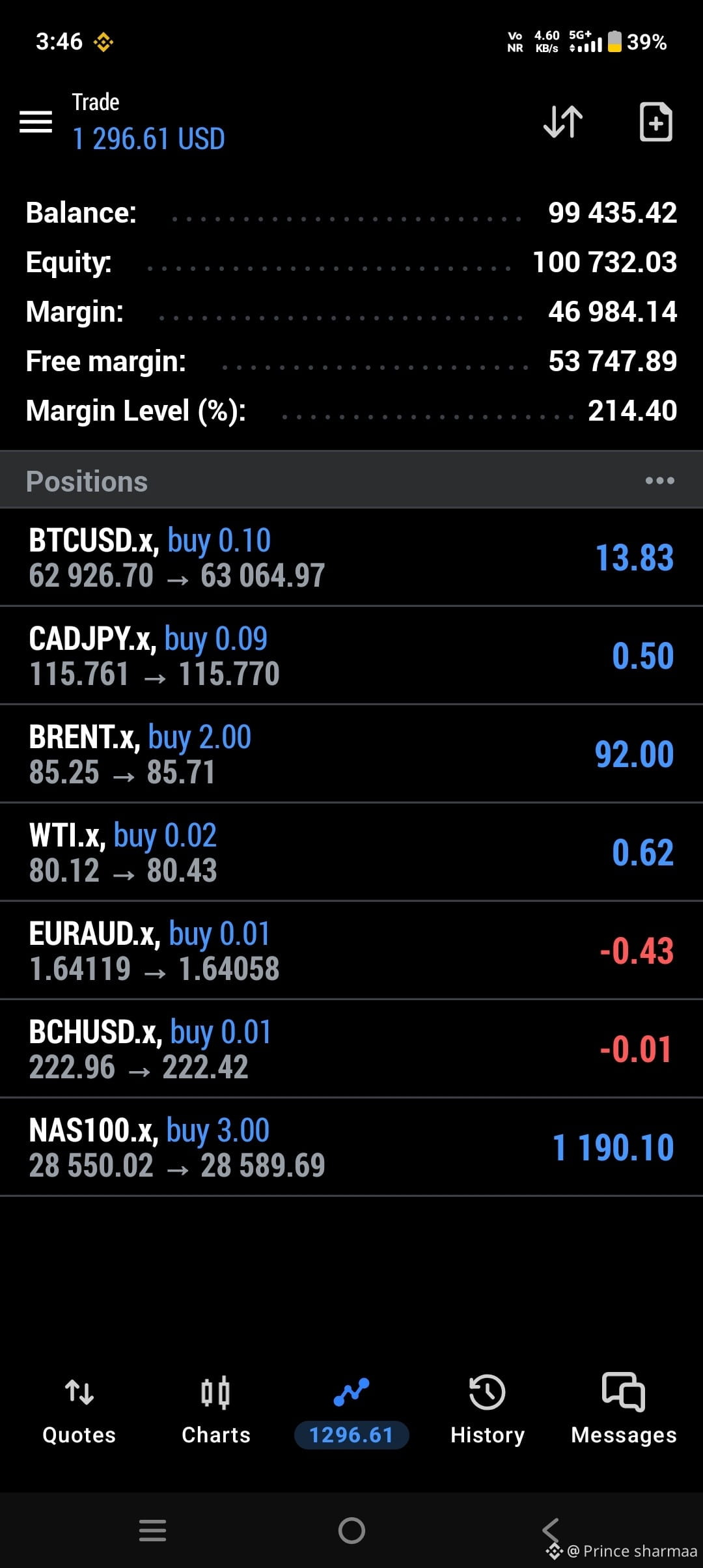This screenshot has width=703, height=1568.
Task: Expand the NAS100.x buy 3.00 position
Action: (351, 1147)
